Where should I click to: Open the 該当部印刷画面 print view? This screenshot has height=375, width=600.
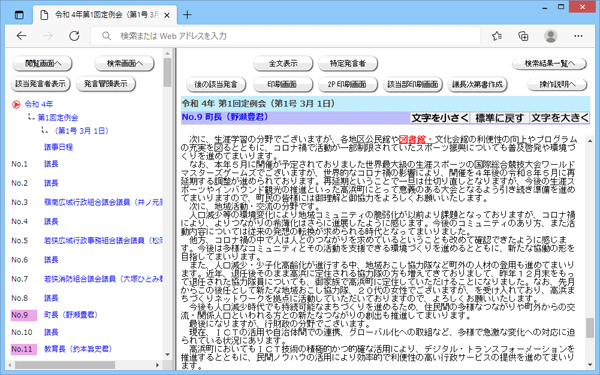[x=413, y=84]
